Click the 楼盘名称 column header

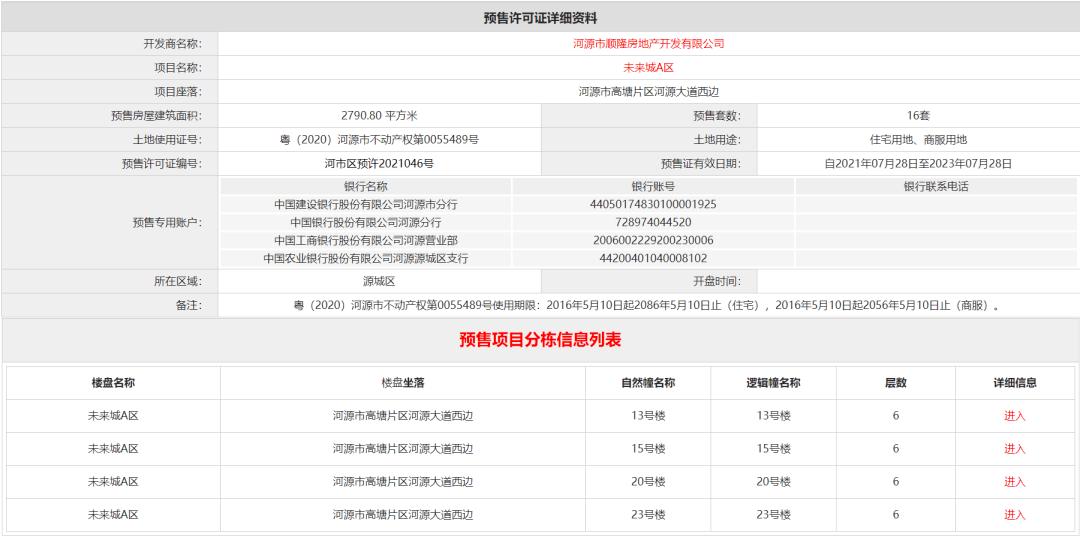113,383
